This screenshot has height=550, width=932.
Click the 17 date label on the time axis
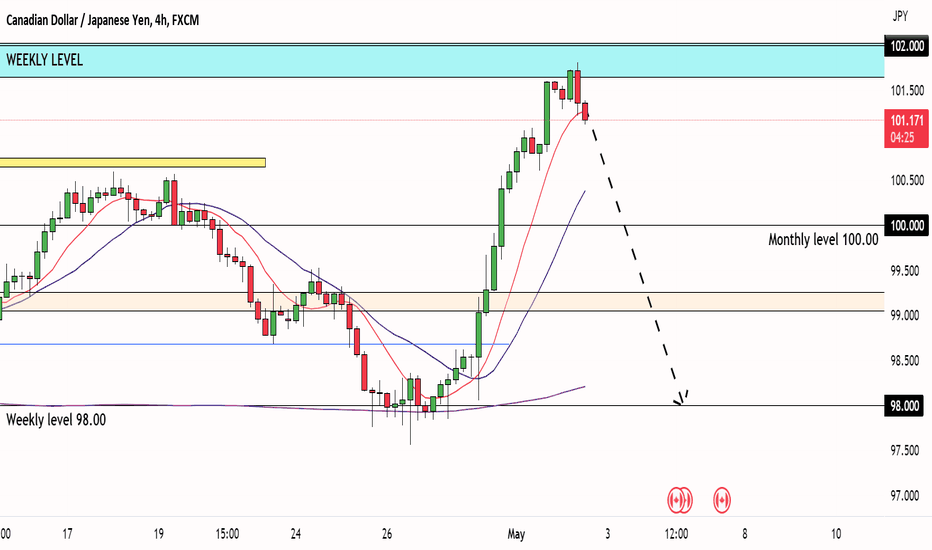tap(67, 533)
